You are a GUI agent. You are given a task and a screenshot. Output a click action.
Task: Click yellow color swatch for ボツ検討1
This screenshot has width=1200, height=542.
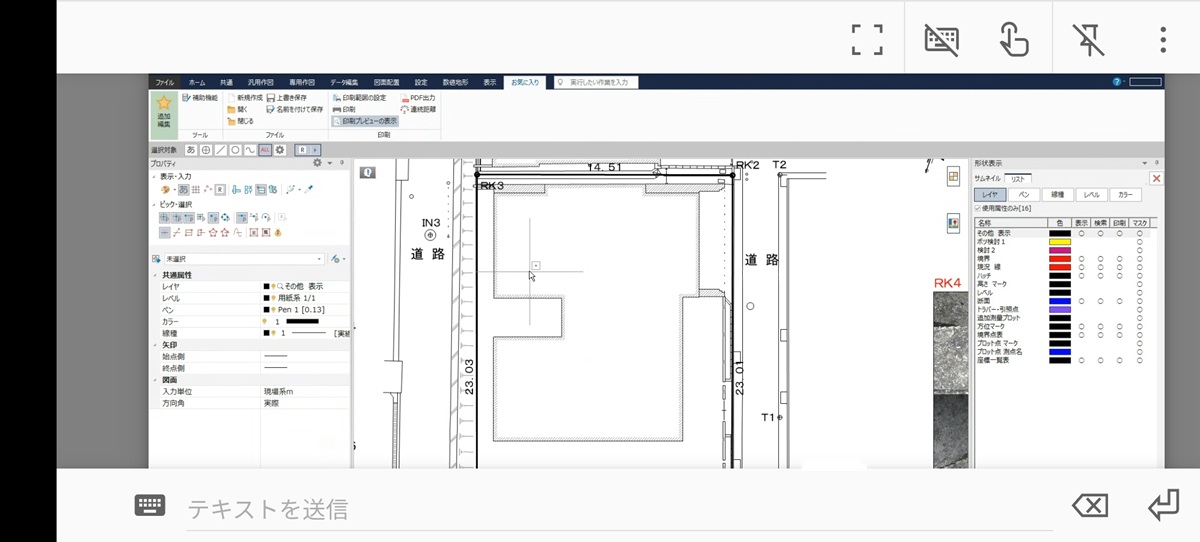click(1059, 241)
